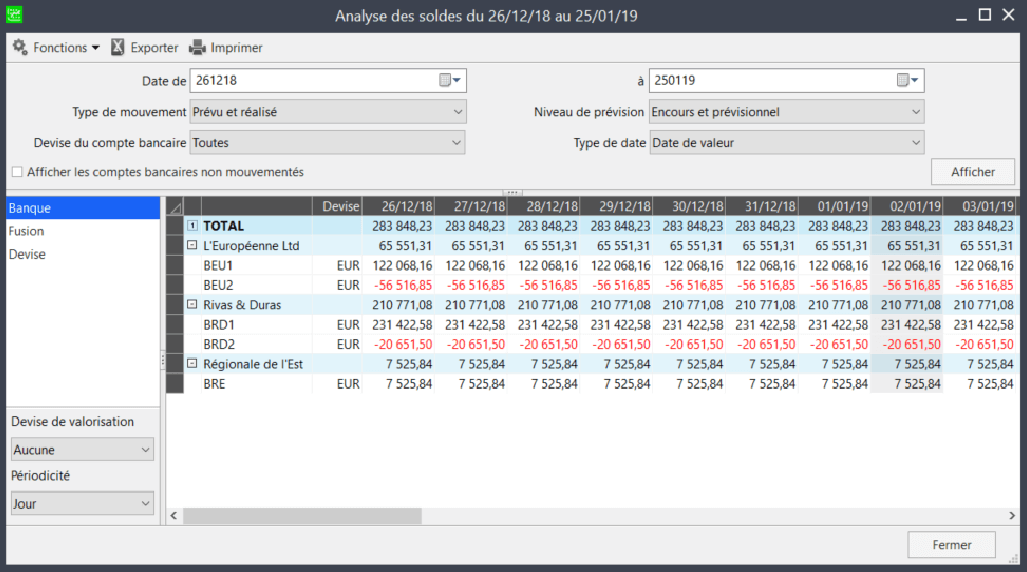Expand the TOTAL row plus icon

click(x=194, y=226)
